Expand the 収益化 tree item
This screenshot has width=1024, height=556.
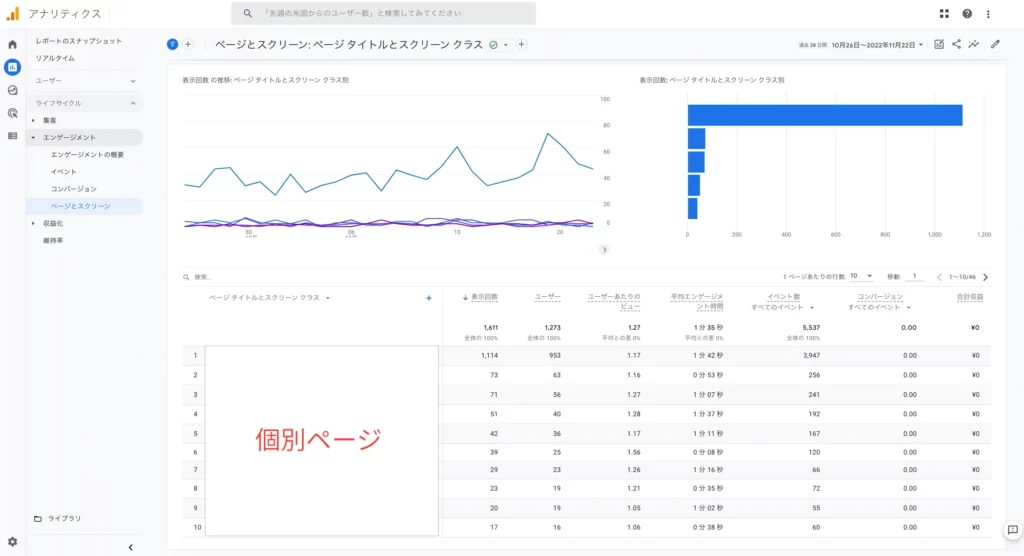33,223
